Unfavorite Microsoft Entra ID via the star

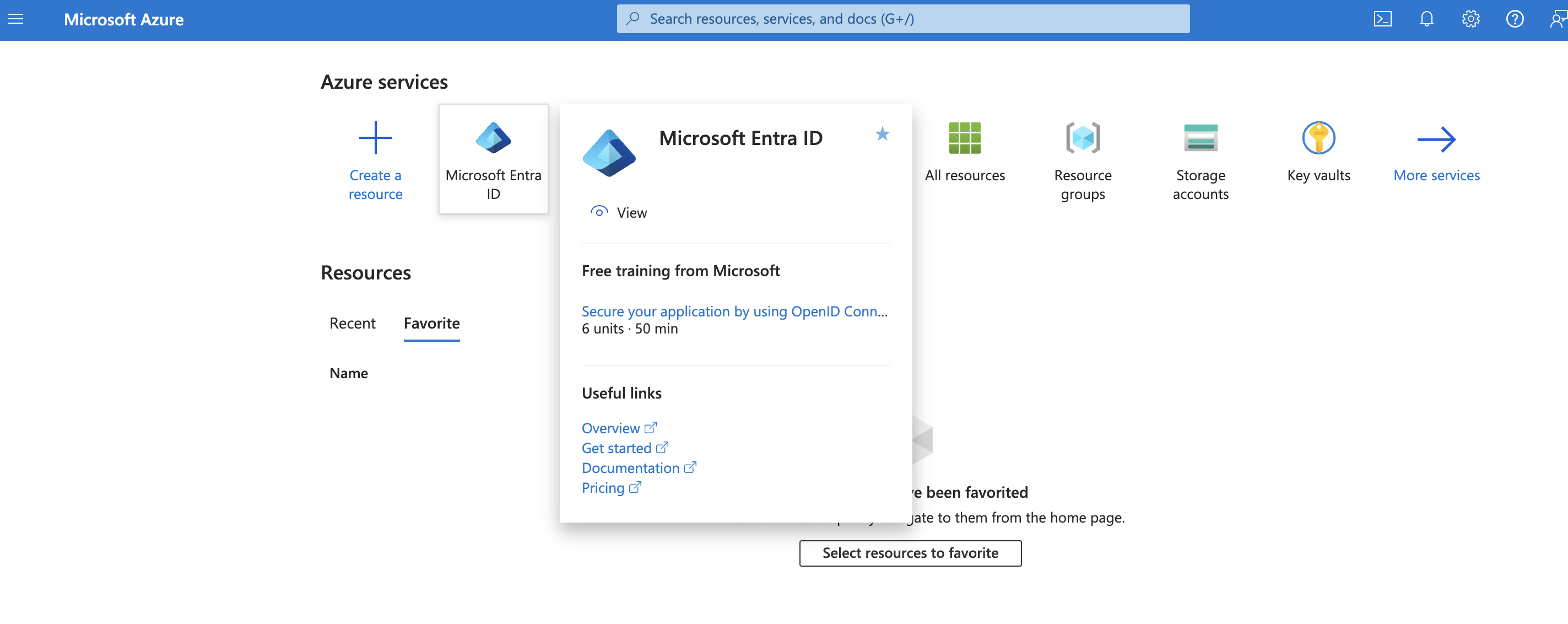point(882,135)
